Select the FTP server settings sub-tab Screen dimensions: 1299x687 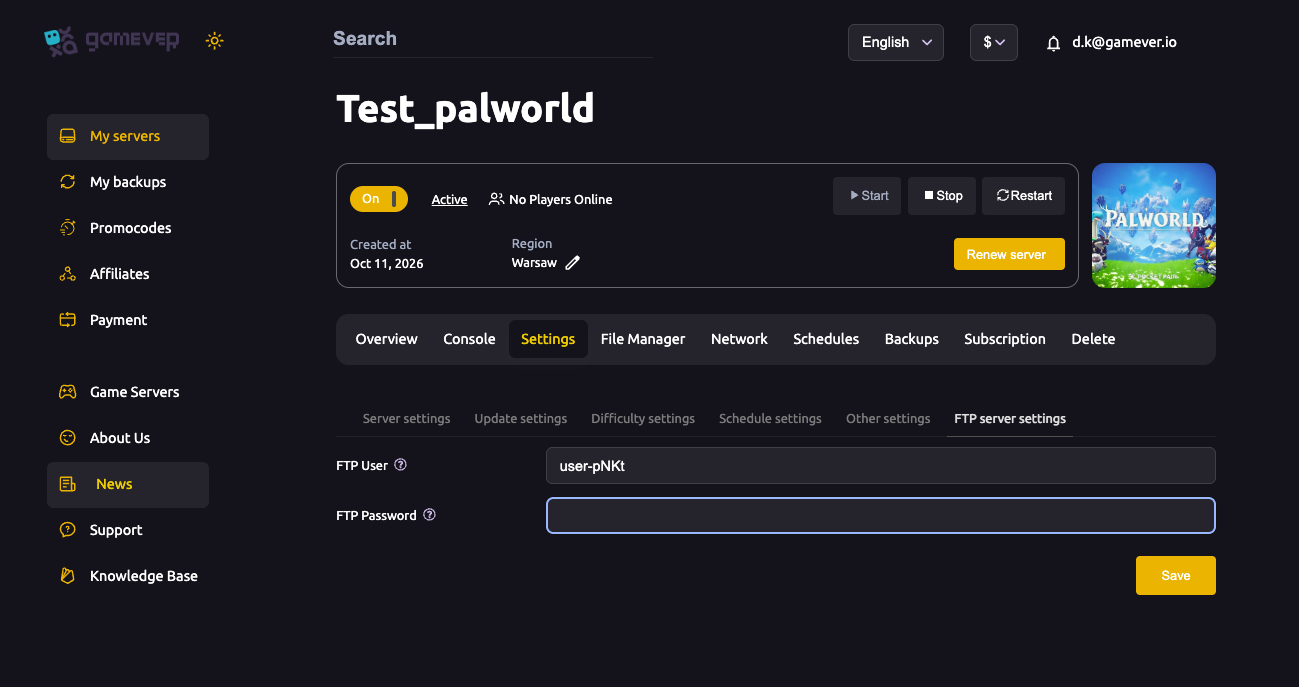(1010, 418)
